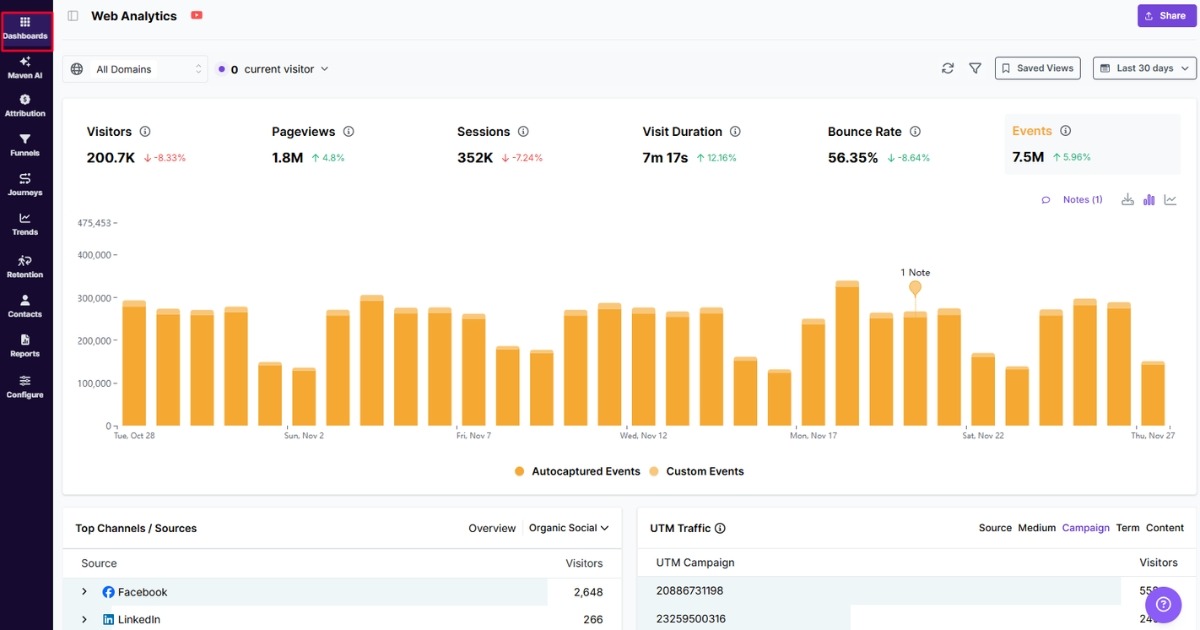The width and height of the screenshot is (1200, 630).
Task: Select the Retention sidebar icon
Action: click(25, 267)
